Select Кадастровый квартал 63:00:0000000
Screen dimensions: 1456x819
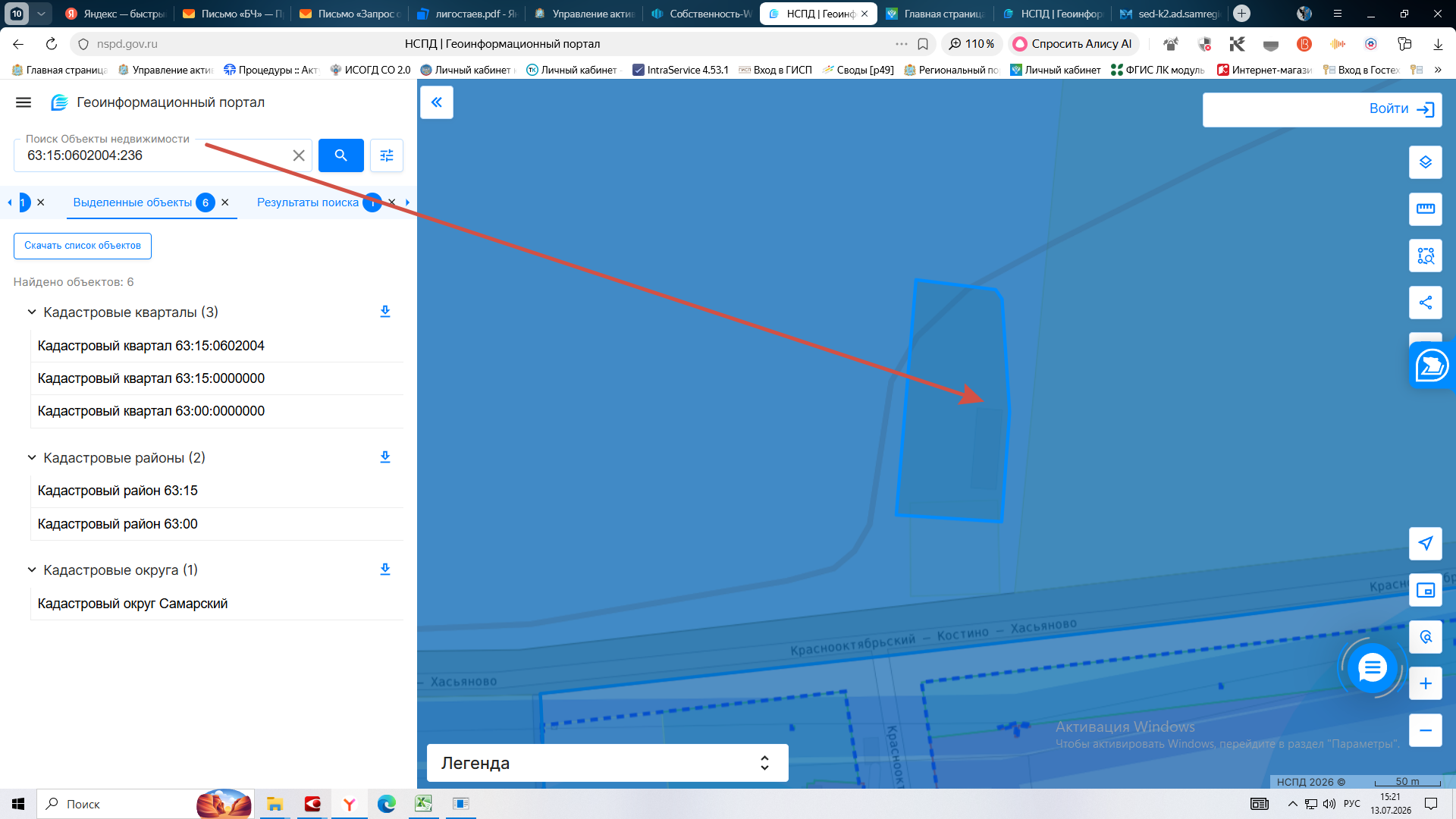point(216,411)
